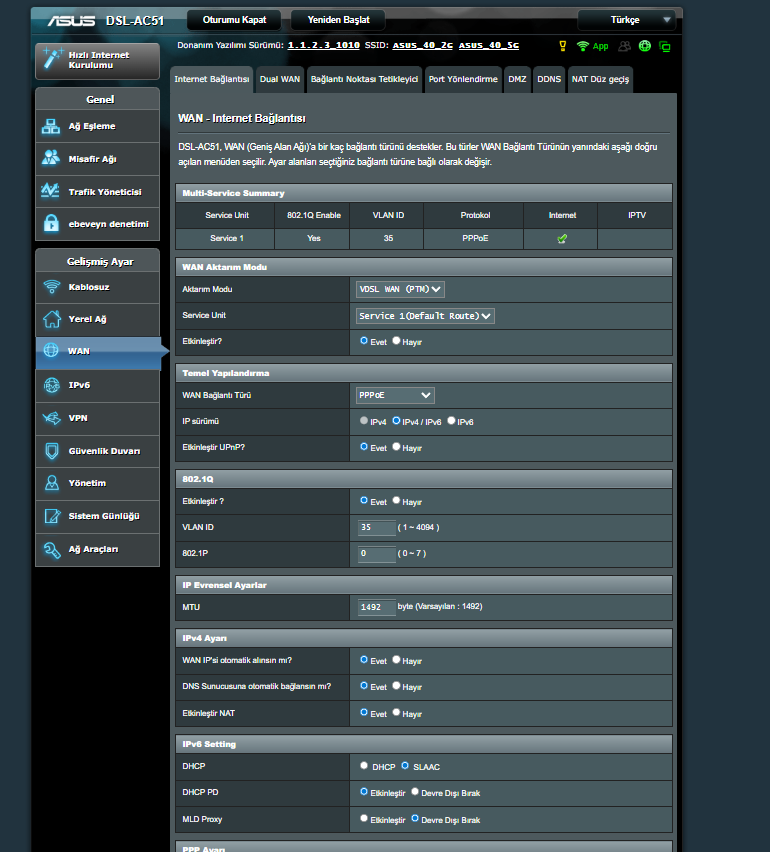
Task: Enable MLD Proxy with Etkinleştir
Action: click(x=364, y=818)
